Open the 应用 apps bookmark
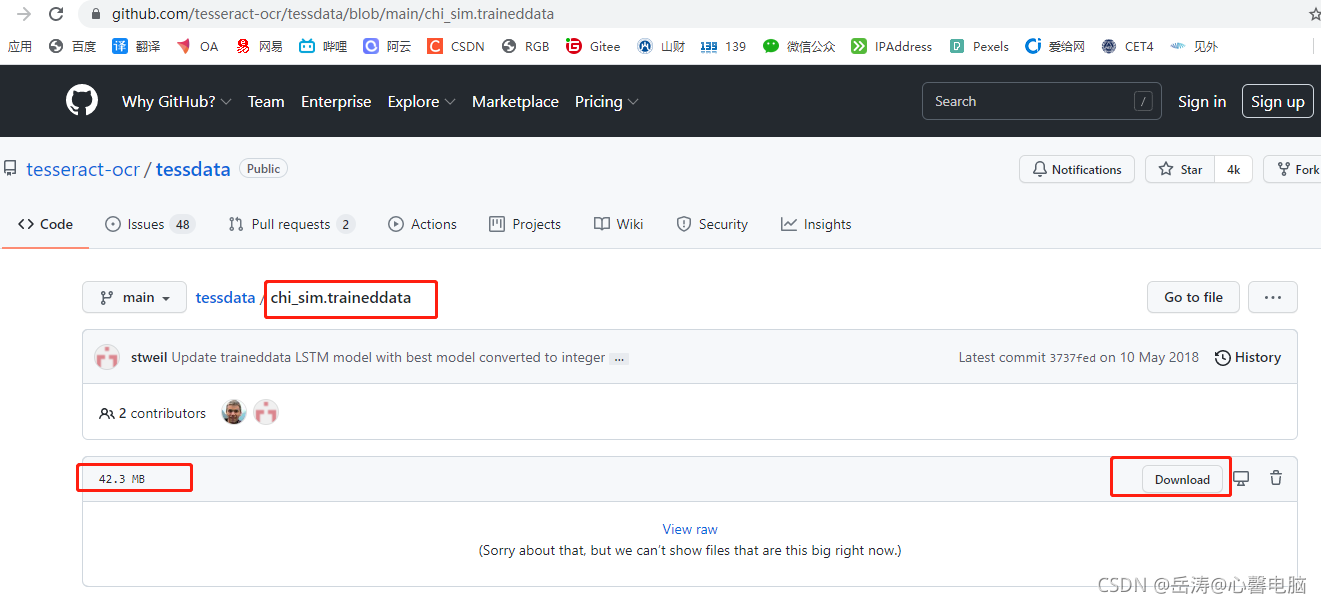This screenshot has height=603, width=1321. click(x=20, y=46)
